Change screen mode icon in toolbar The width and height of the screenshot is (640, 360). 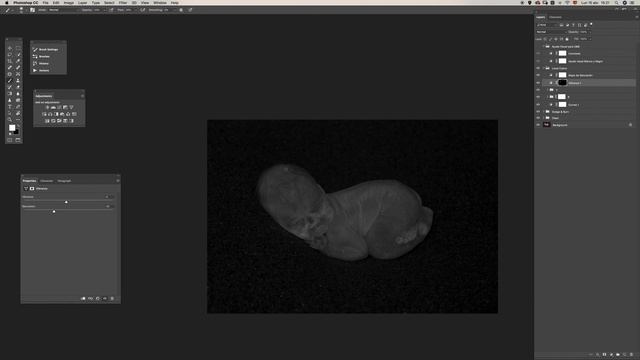[18, 140]
